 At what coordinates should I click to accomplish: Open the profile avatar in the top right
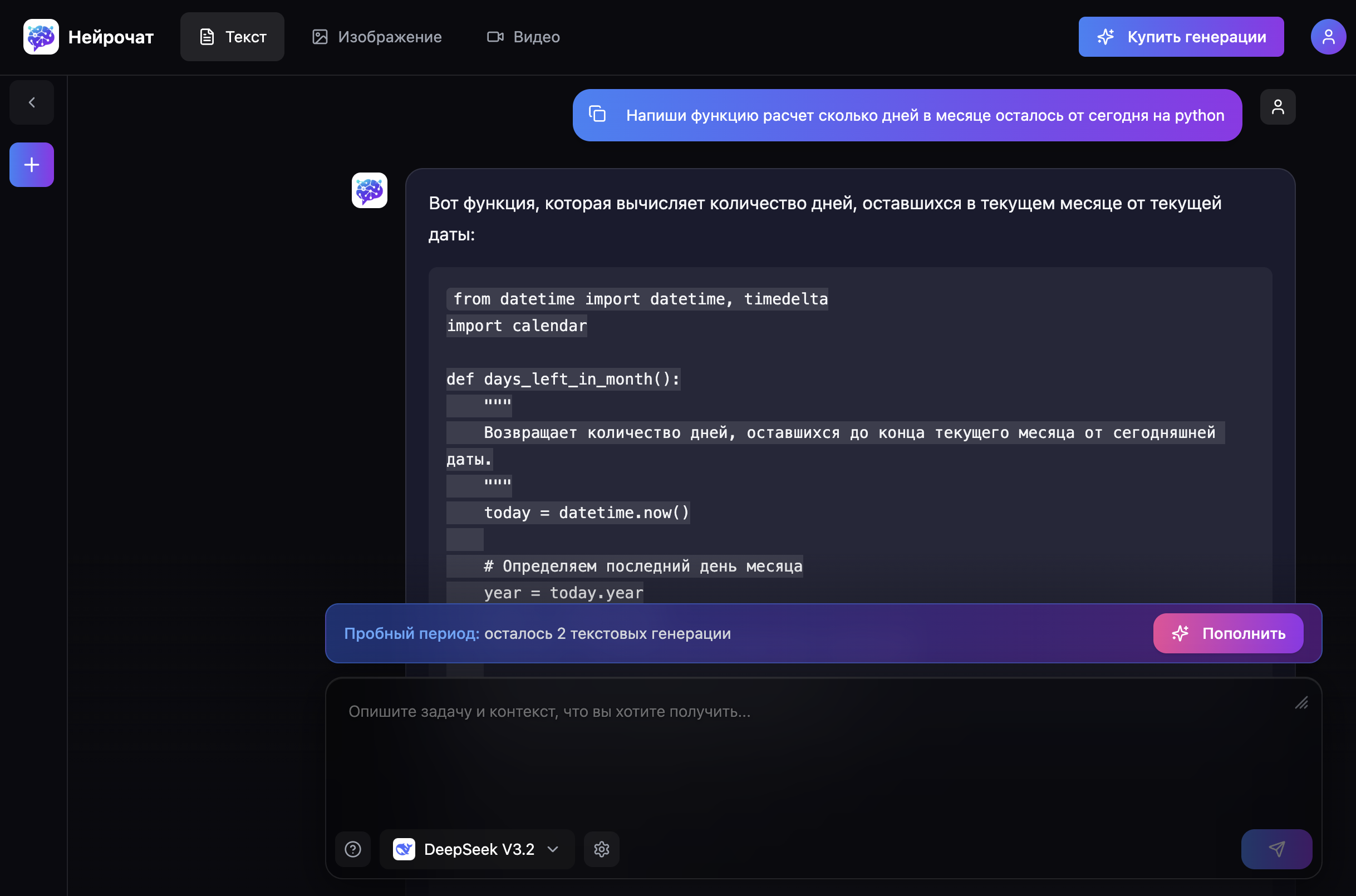[x=1328, y=37]
